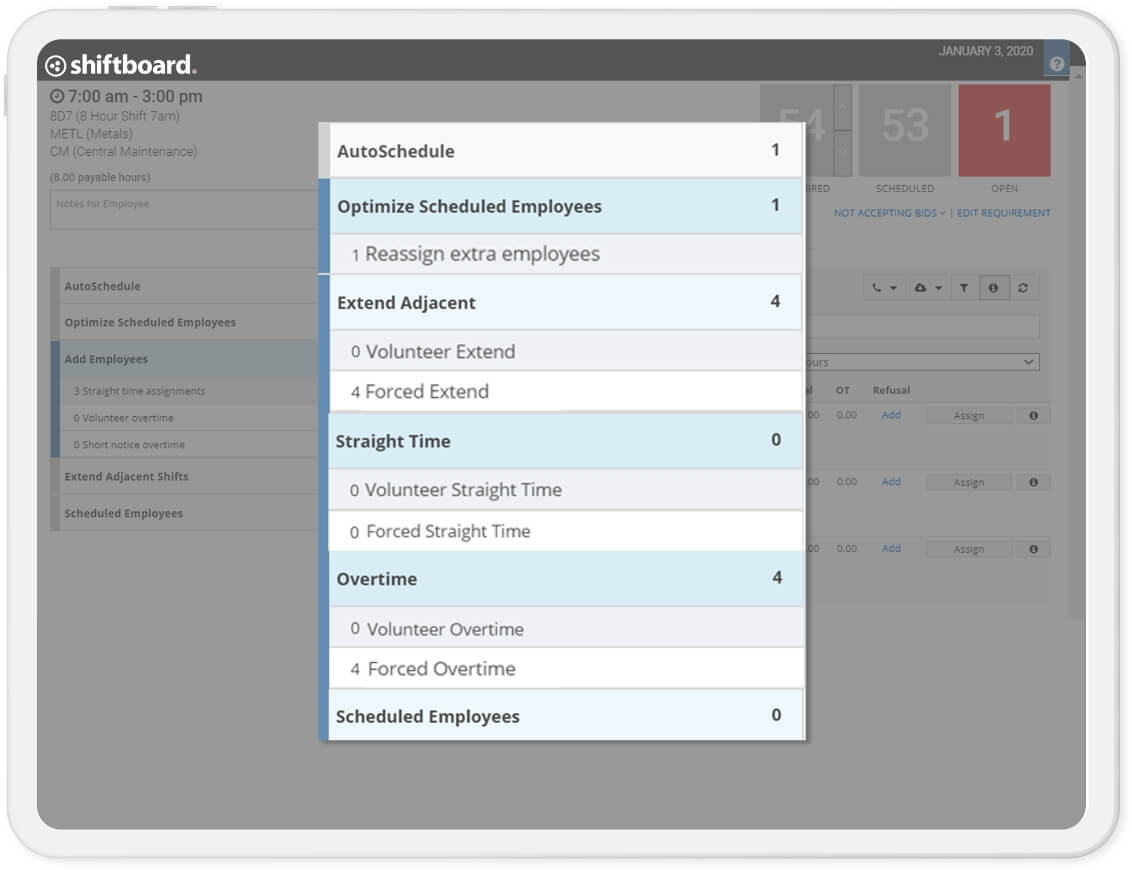Click the cloud export icon

coord(921,288)
